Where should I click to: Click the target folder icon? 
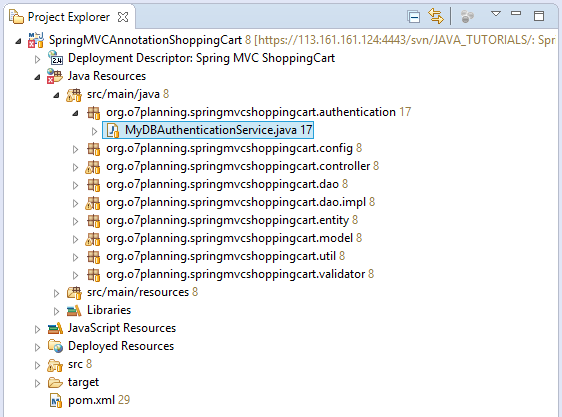55,383
